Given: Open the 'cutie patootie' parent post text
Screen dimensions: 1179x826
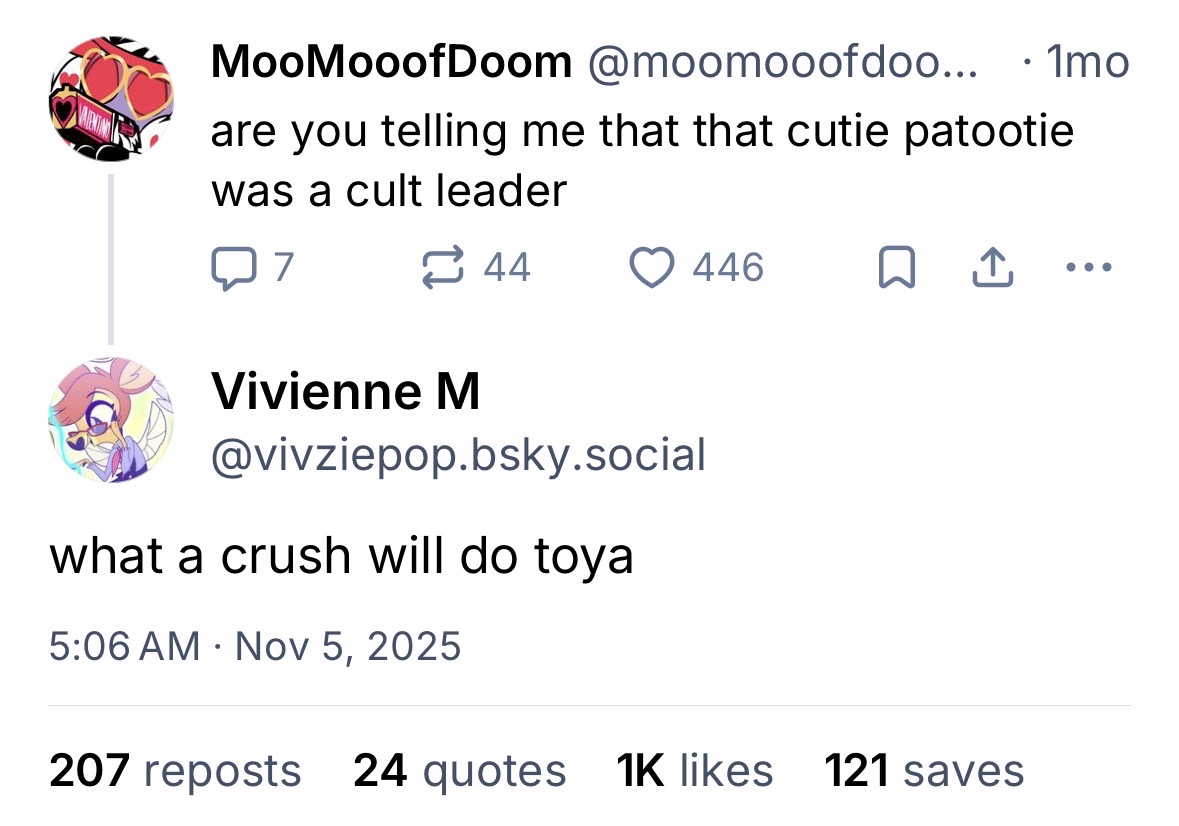Looking at the screenshot, I should pos(642,161).
